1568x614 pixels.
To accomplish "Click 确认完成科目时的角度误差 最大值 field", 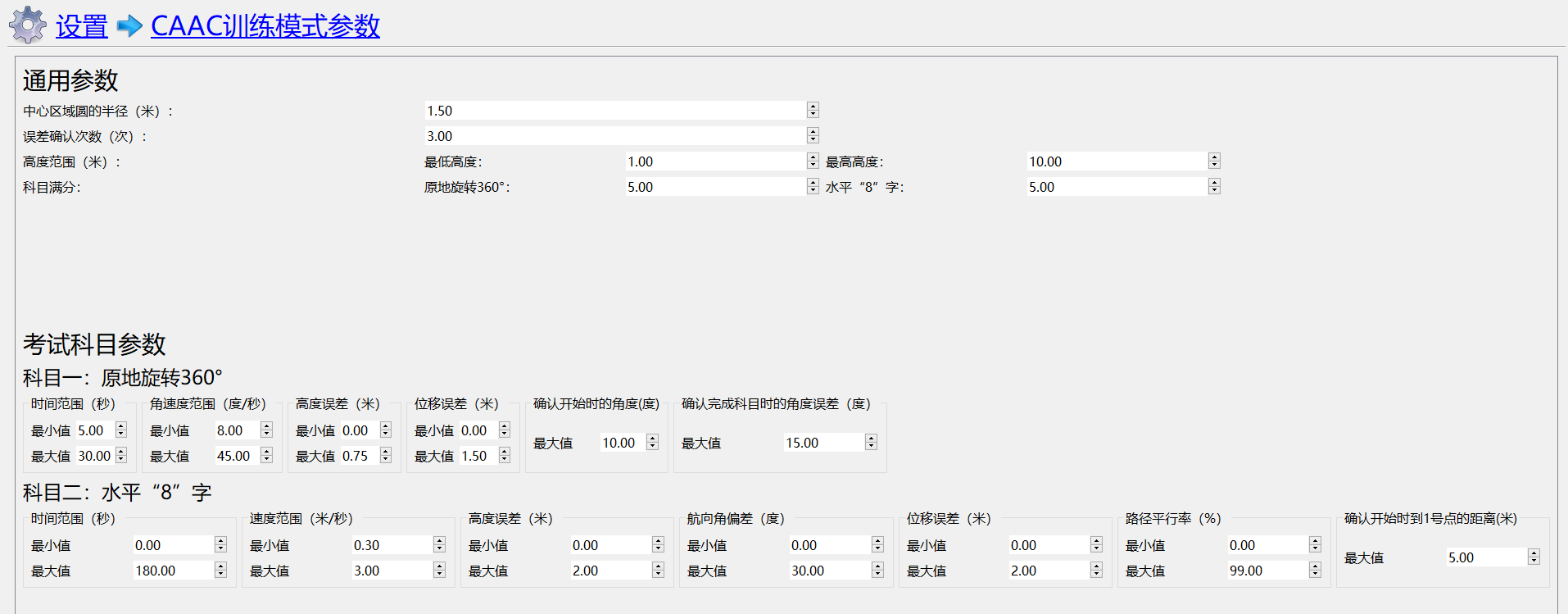I will pyautogui.click(x=823, y=443).
